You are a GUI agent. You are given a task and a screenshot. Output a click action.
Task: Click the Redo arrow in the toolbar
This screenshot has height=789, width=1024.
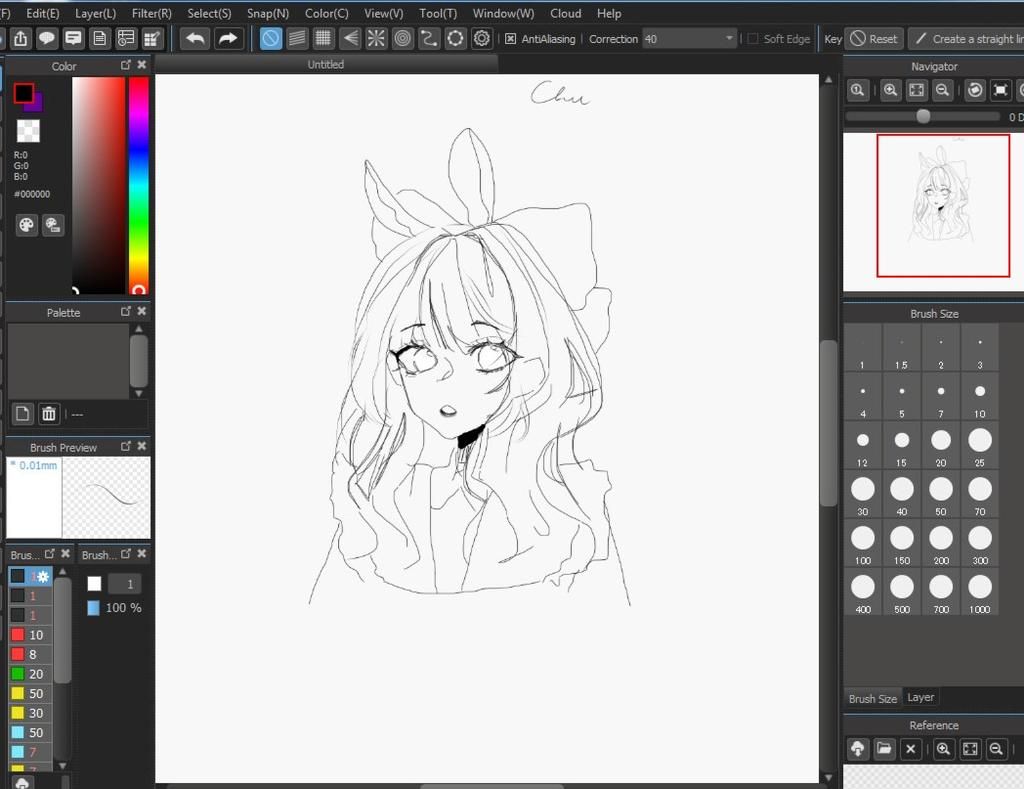click(227, 39)
